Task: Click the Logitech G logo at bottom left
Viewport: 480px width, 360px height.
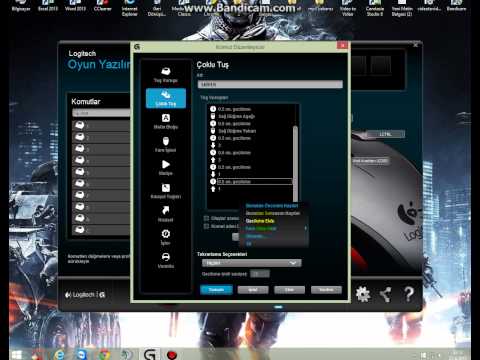Action: click(85, 295)
